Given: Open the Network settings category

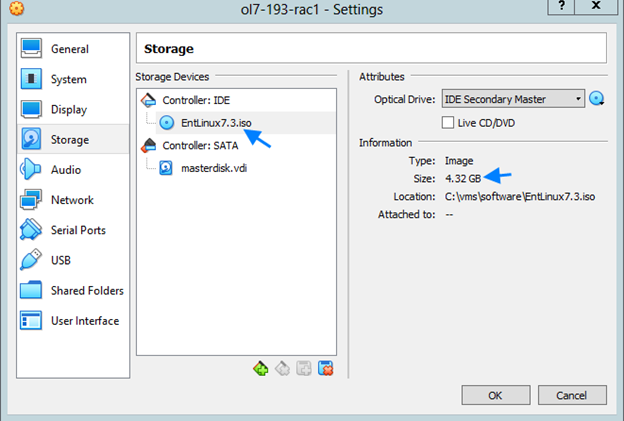Looking at the screenshot, I should pyautogui.click(x=73, y=200).
